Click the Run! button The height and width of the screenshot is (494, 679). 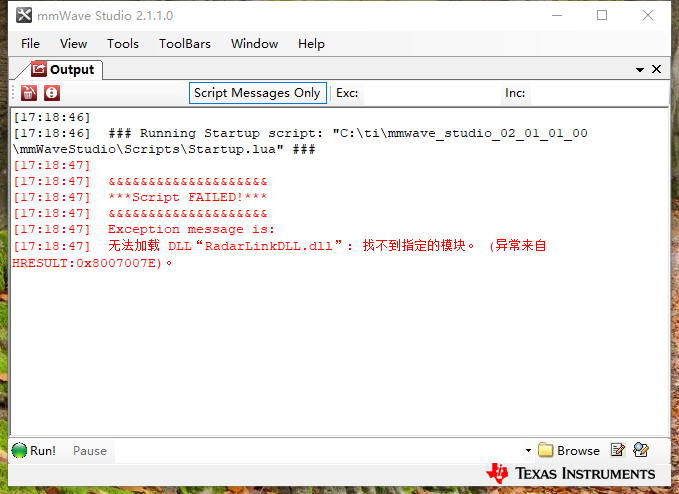point(34,451)
